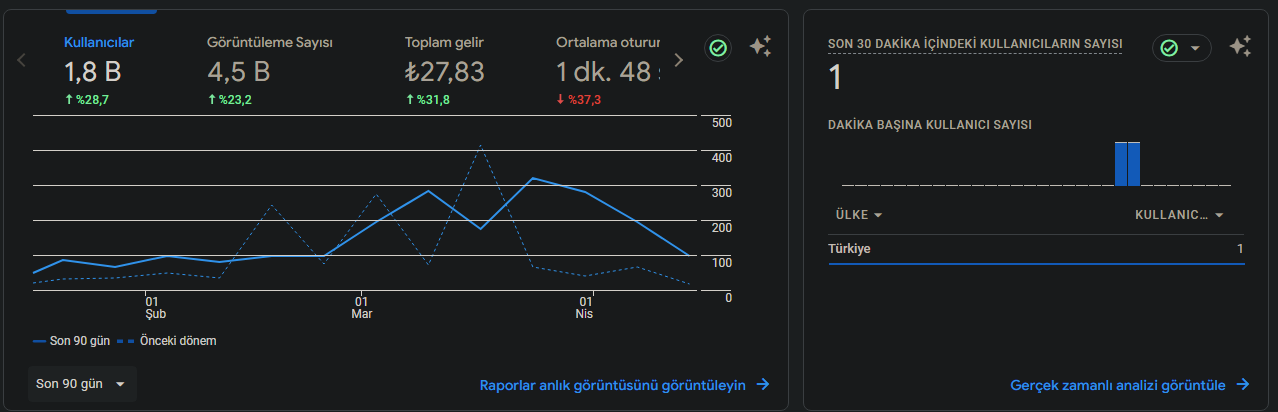Open Raporlar anlık görüntüsünü görüntüleyin link
This screenshot has height=412, width=1278.
tap(613, 385)
